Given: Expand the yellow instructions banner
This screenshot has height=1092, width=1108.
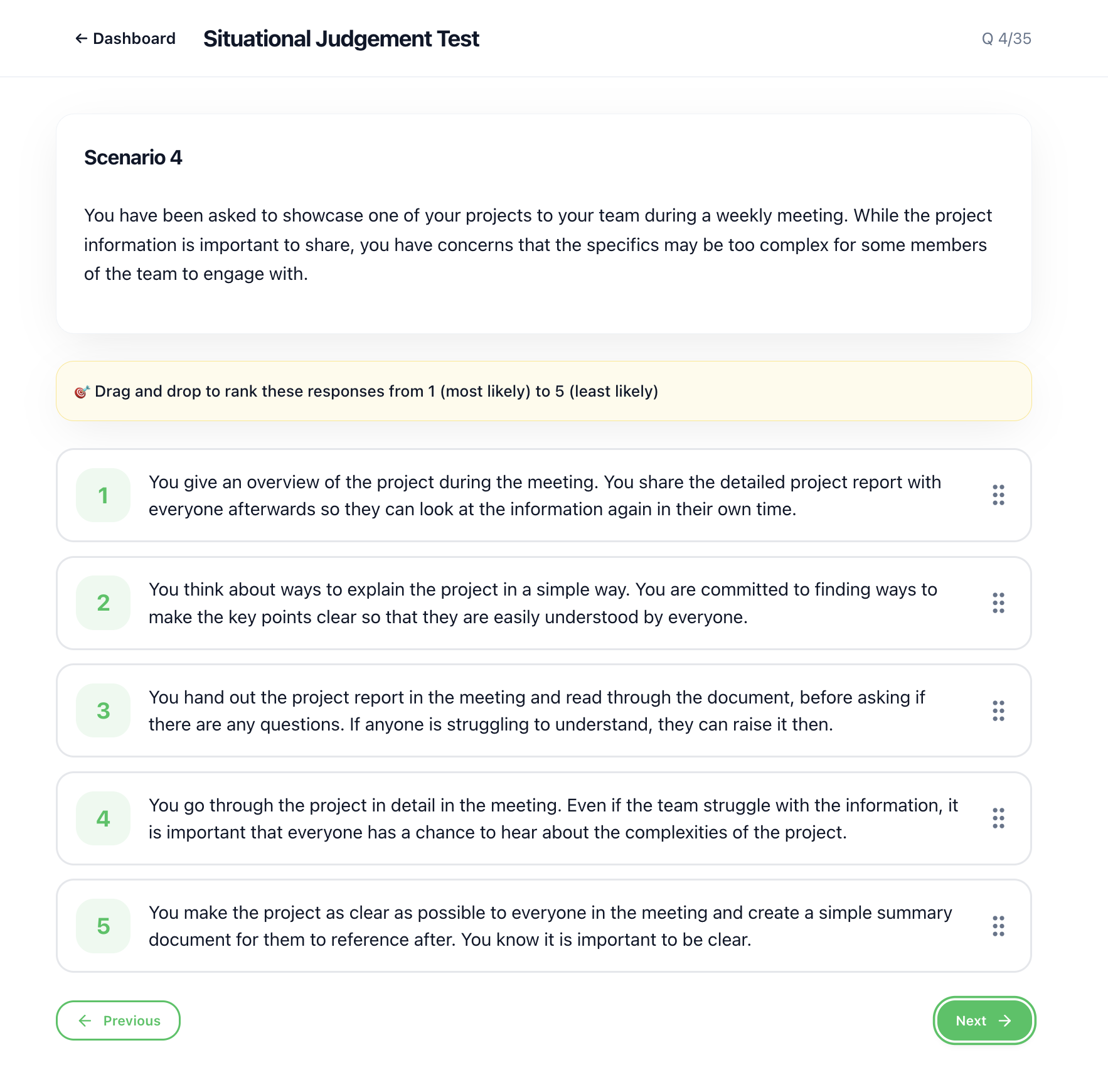Looking at the screenshot, I should tap(543, 390).
